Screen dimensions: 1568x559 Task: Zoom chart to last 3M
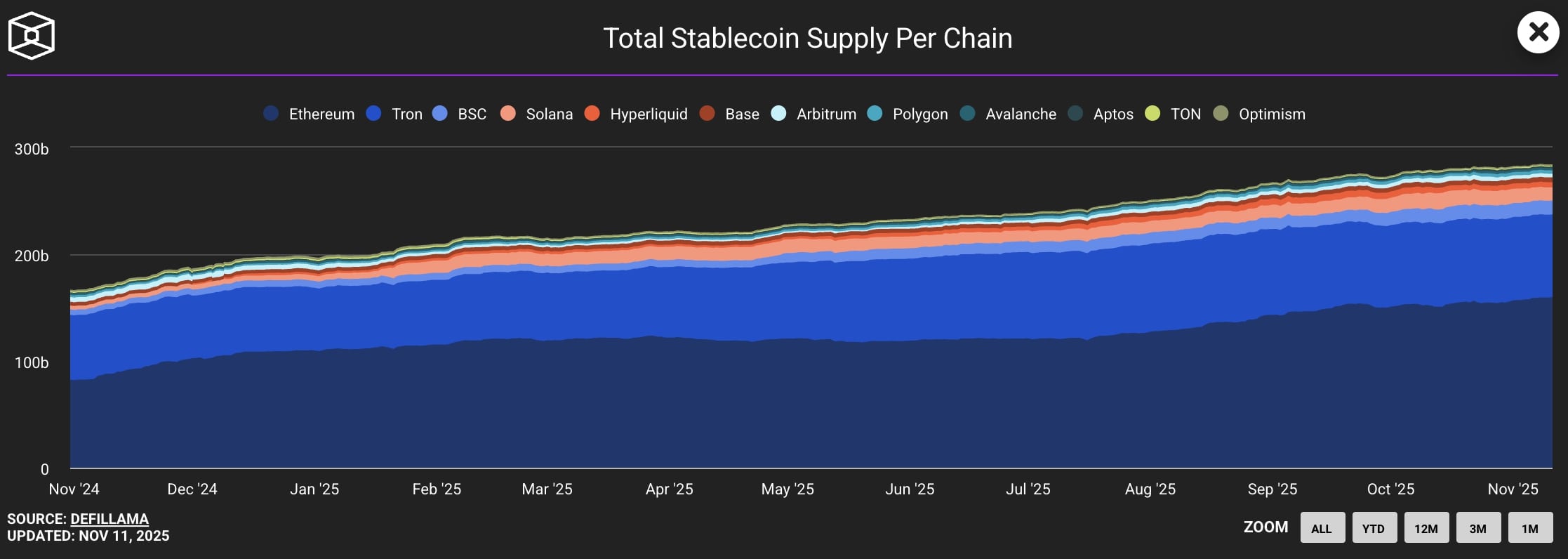click(x=1478, y=528)
